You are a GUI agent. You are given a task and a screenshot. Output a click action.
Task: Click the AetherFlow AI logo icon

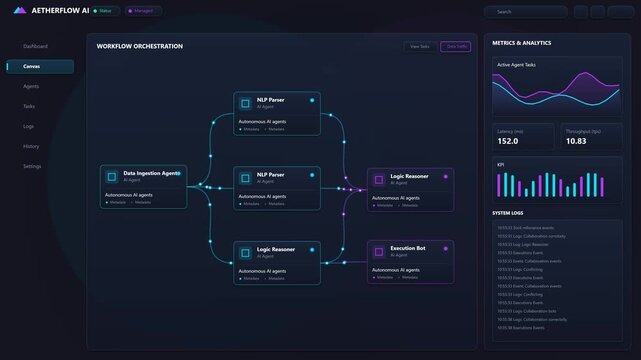point(20,11)
